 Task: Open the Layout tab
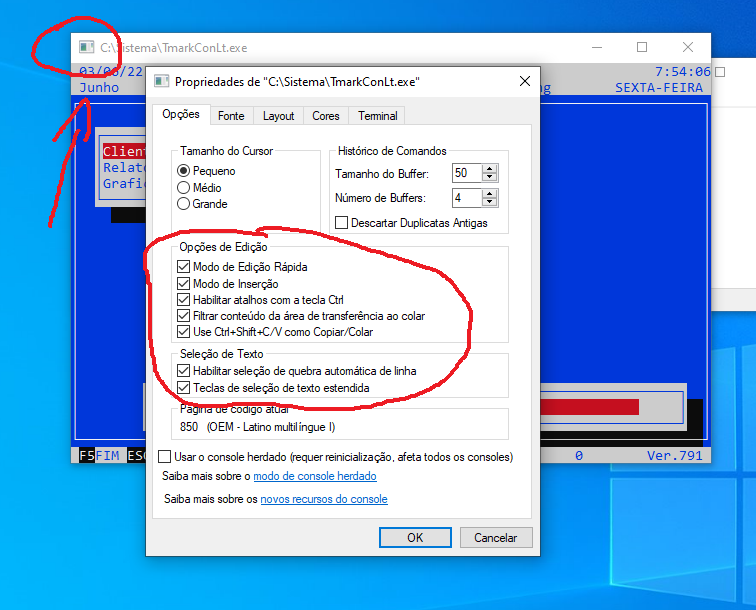pyautogui.click(x=278, y=116)
